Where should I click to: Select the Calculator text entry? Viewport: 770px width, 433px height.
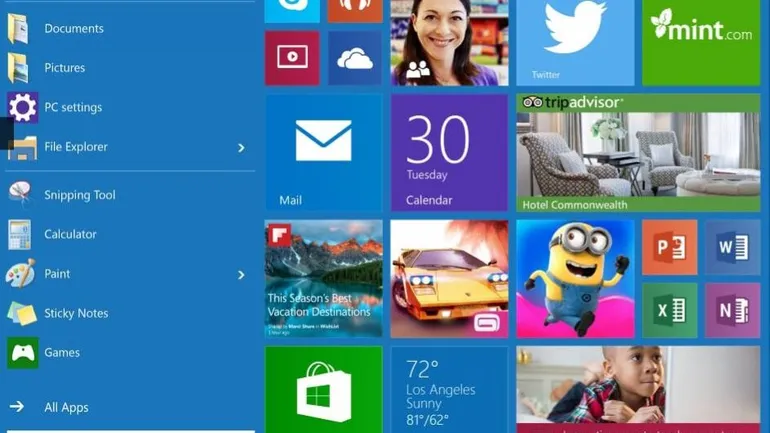[70, 234]
